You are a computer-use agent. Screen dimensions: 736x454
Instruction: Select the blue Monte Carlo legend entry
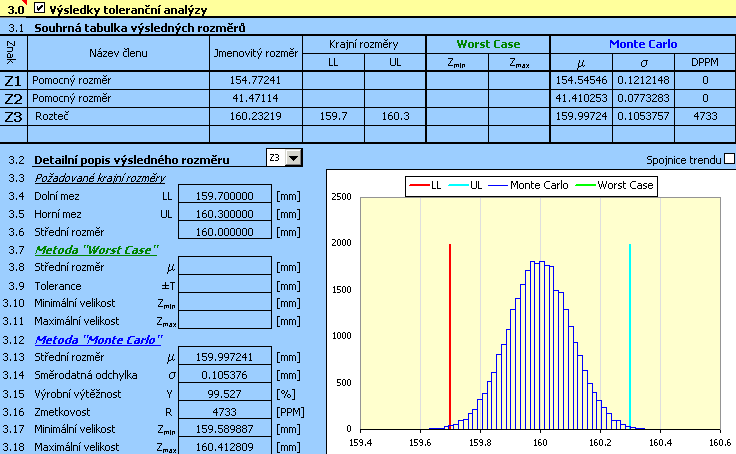tap(528, 185)
